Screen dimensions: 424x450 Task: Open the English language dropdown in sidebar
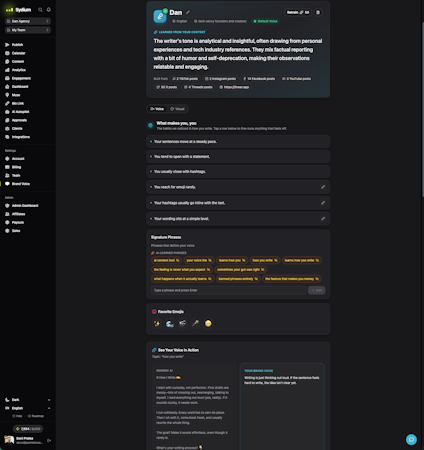click(x=28, y=408)
